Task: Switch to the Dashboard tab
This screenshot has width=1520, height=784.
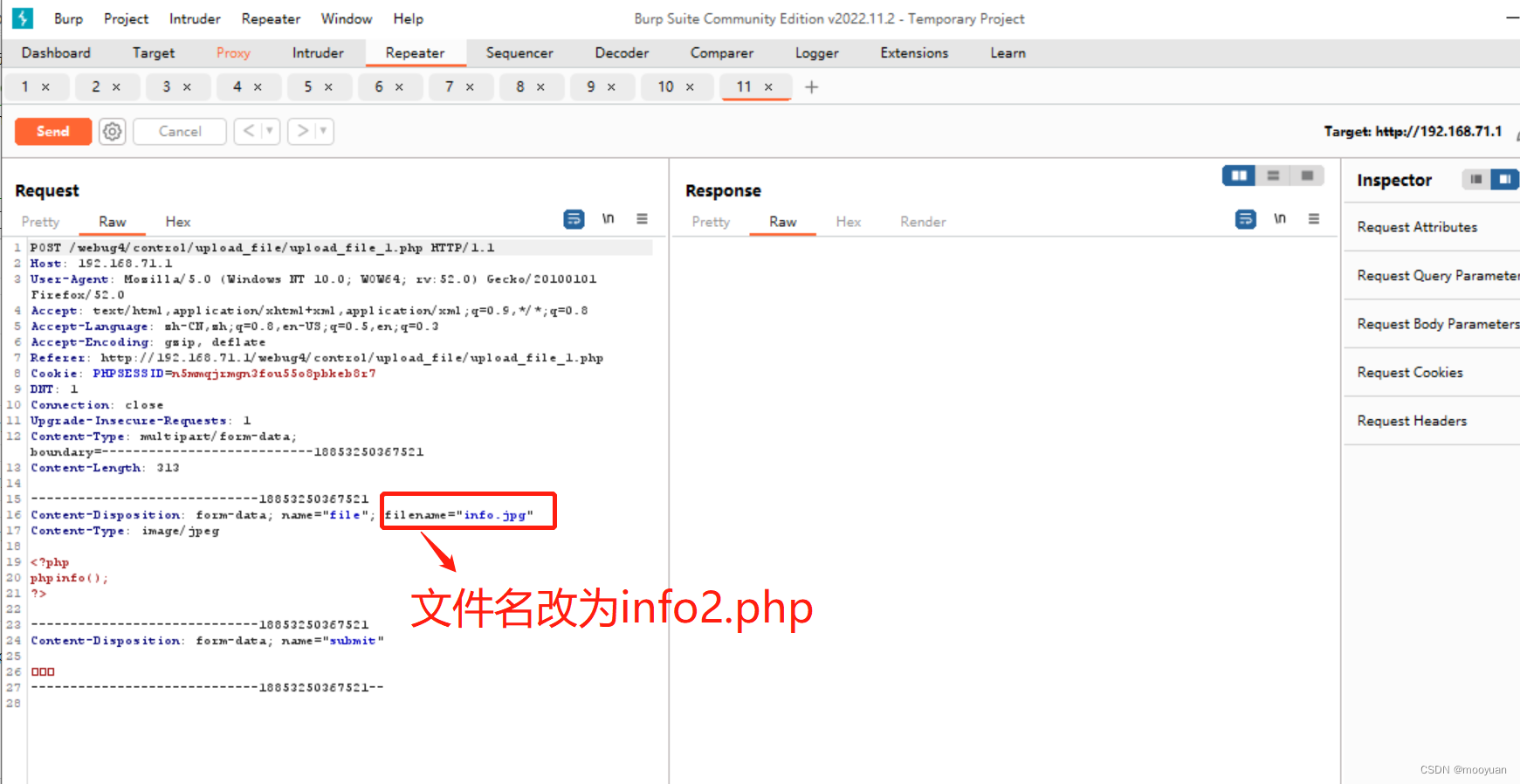Action: [56, 53]
